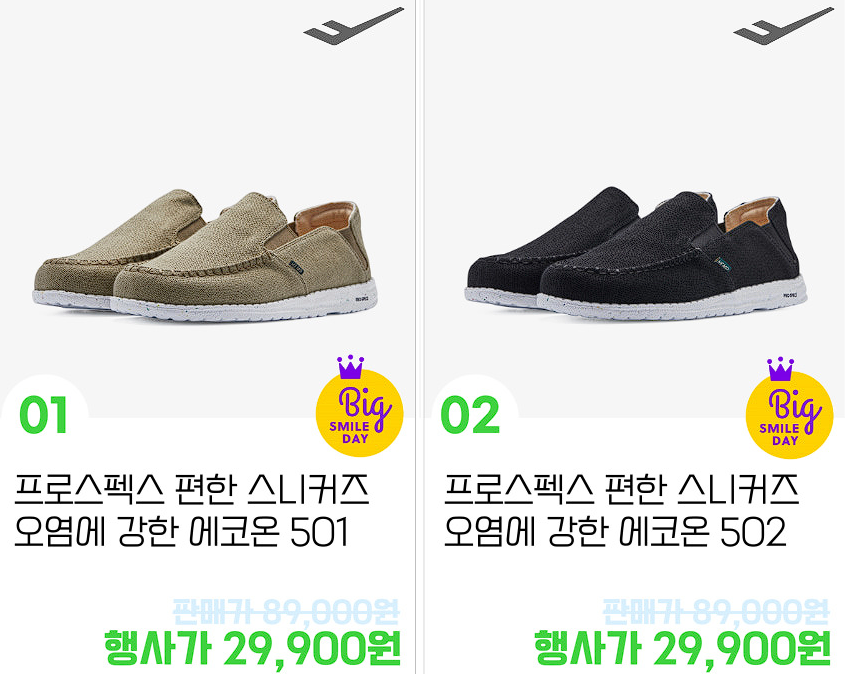
Task: Click 프로스펙스 편한 스니커즈 text on second card
Action: tap(621, 489)
